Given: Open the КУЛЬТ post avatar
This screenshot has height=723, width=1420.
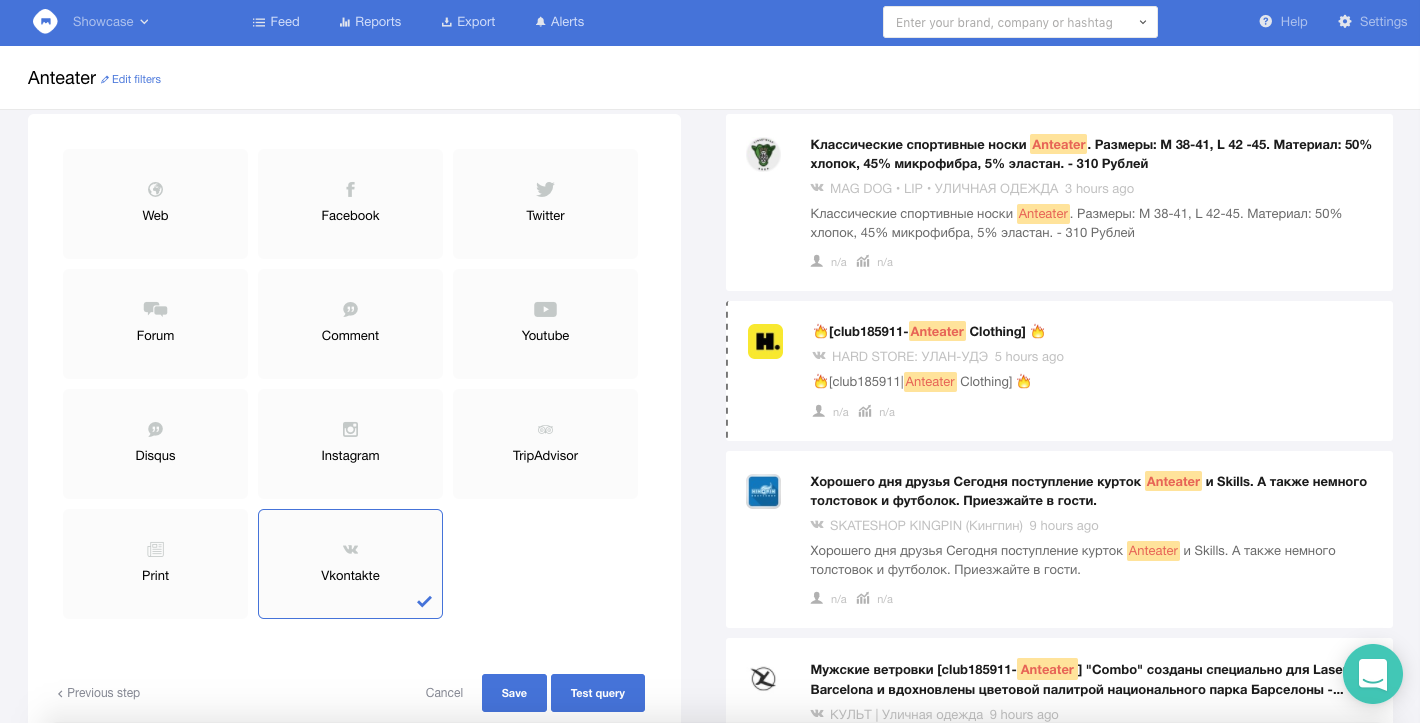Looking at the screenshot, I should point(764,679).
